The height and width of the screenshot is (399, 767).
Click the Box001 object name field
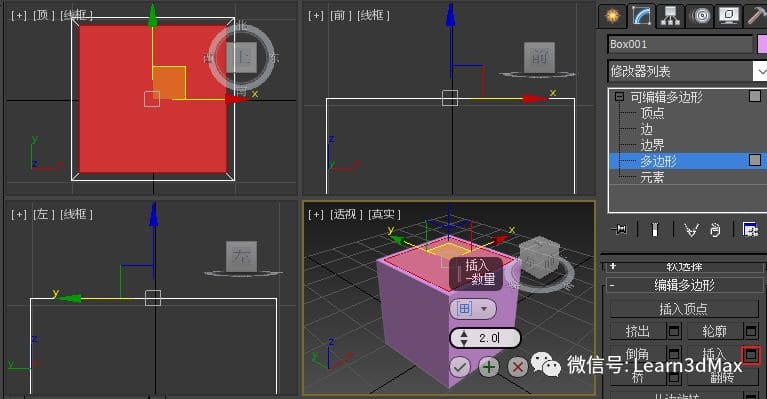click(x=680, y=44)
